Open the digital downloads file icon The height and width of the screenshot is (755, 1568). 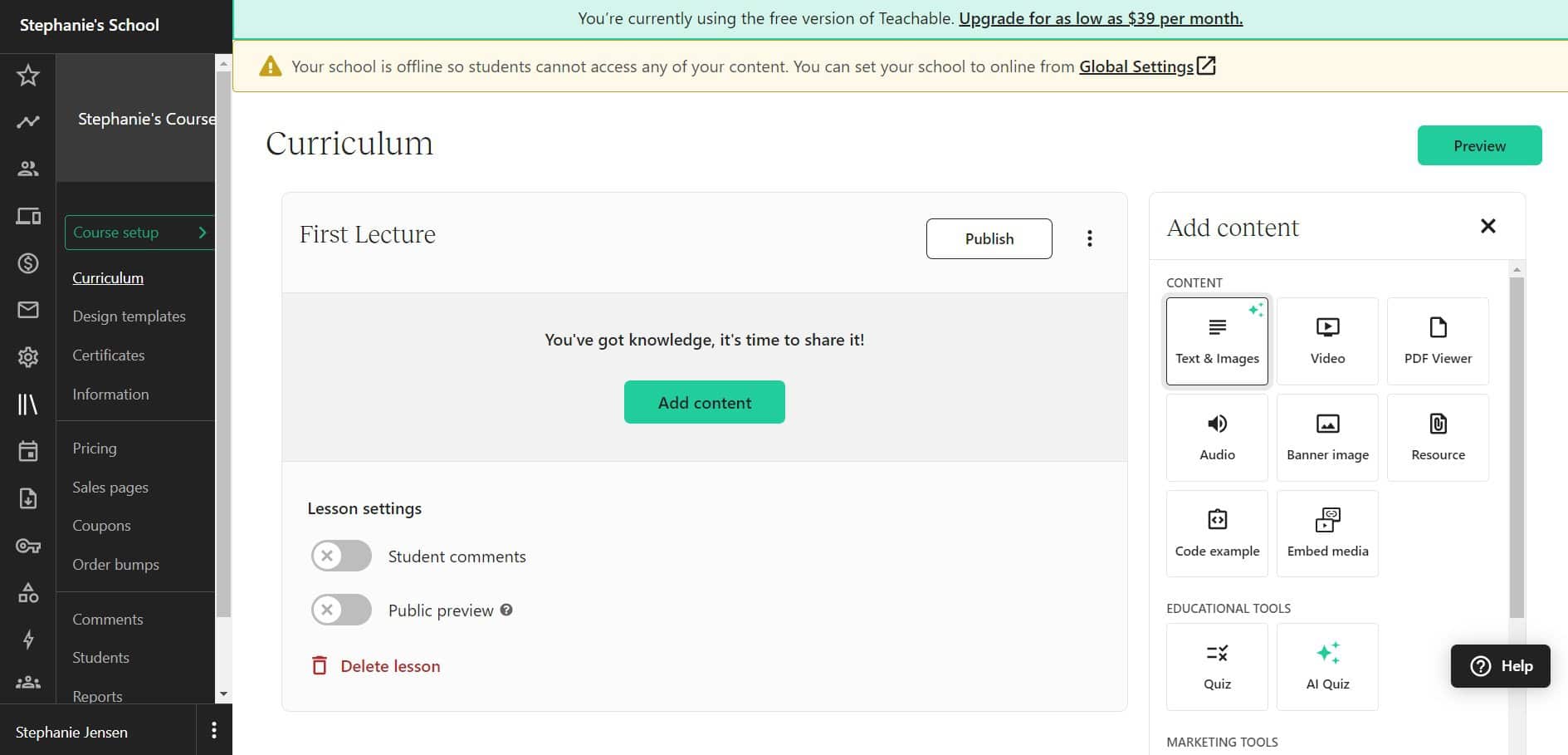(28, 498)
